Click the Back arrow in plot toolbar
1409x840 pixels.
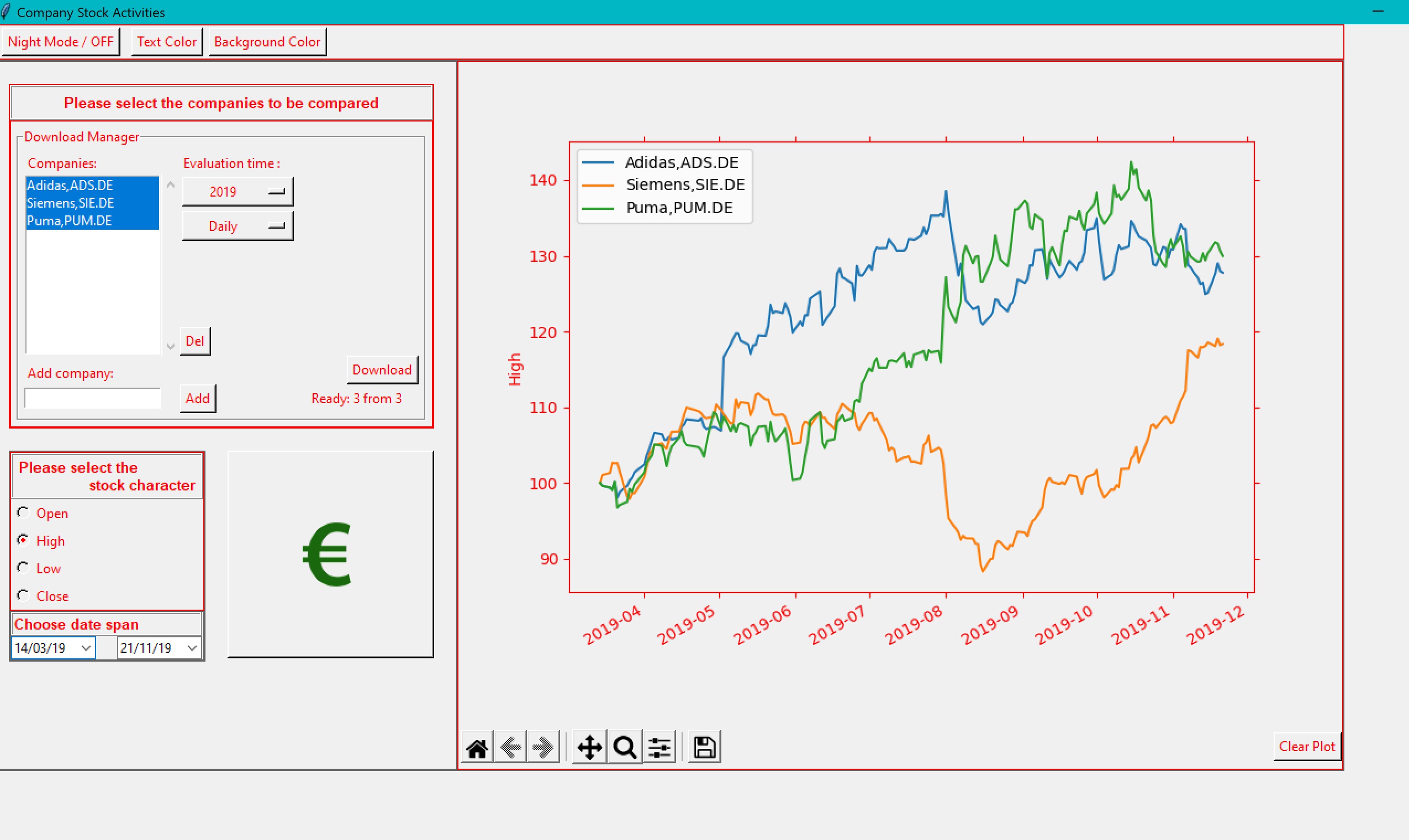[x=510, y=748]
